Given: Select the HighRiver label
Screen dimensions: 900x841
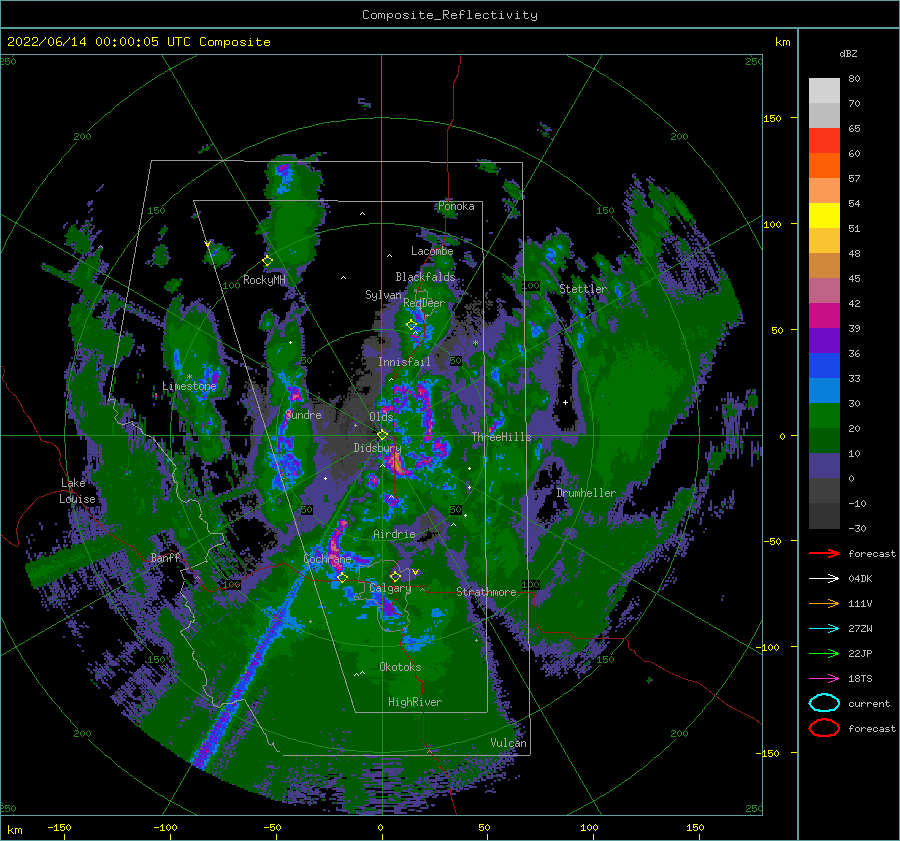Looking at the screenshot, I should point(415,702).
